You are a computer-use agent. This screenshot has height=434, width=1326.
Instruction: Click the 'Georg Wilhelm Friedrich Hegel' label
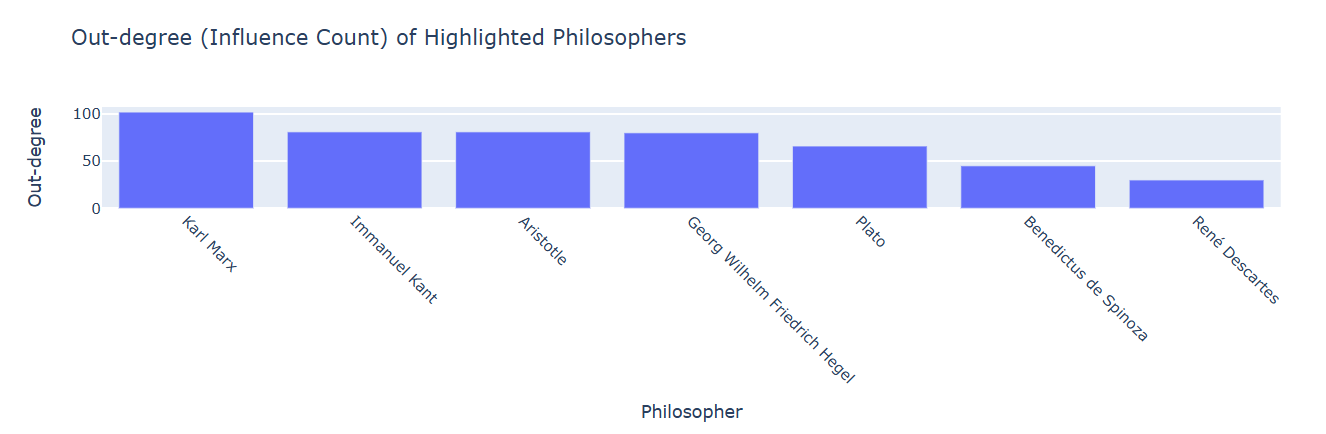(x=771, y=300)
